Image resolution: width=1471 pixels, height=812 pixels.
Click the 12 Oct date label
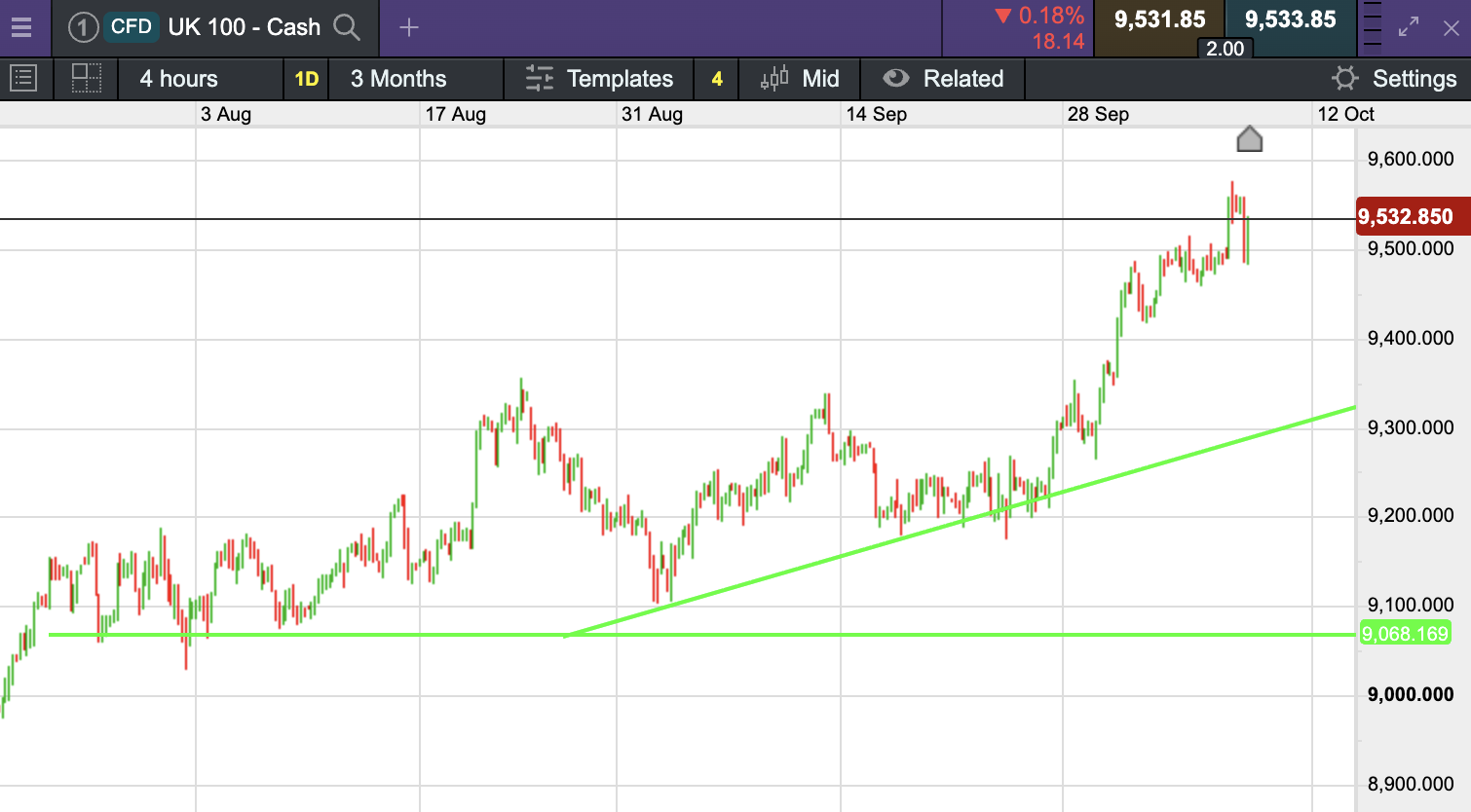(x=1346, y=114)
